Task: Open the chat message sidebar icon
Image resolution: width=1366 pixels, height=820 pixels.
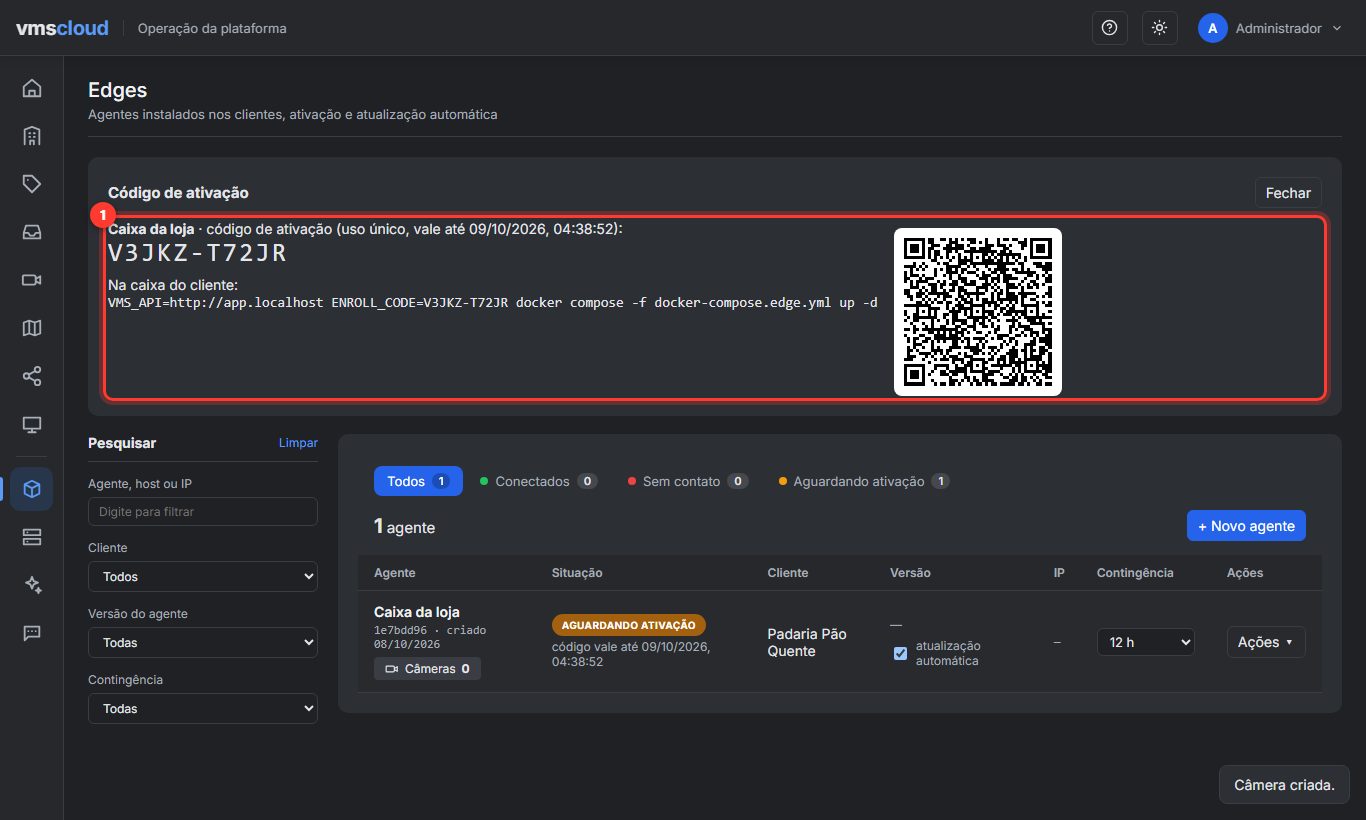Action: 32,633
